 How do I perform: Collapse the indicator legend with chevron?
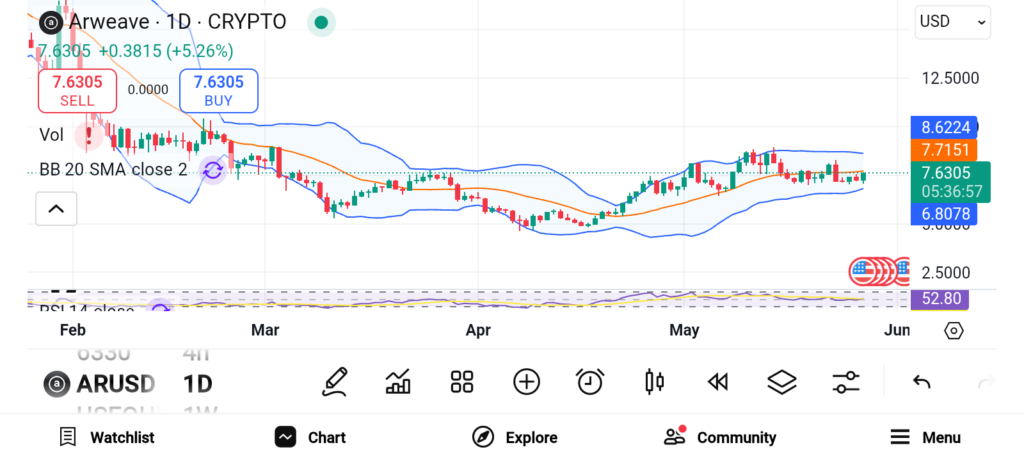point(56,209)
